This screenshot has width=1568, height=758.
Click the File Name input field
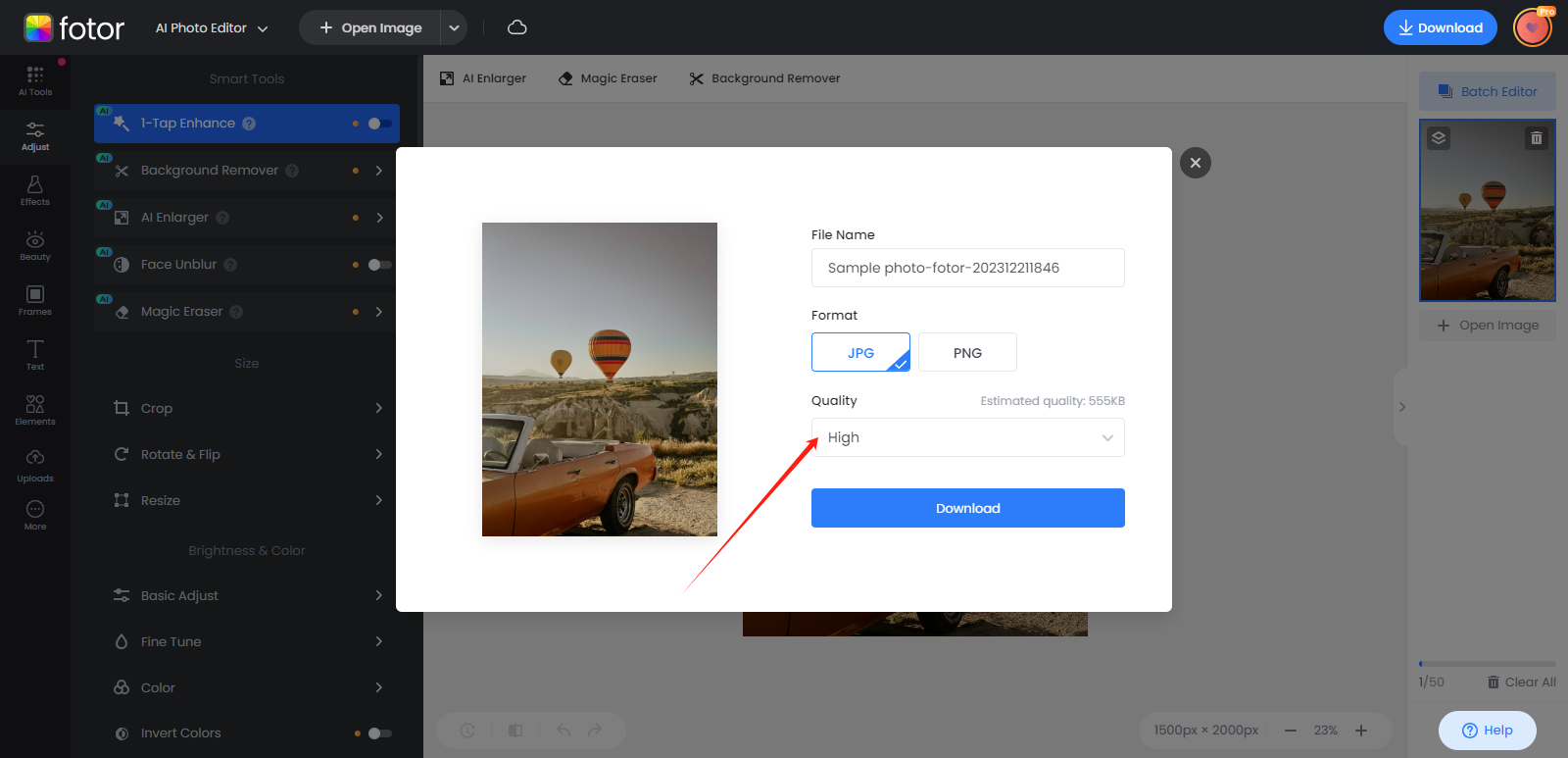click(967, 268)
